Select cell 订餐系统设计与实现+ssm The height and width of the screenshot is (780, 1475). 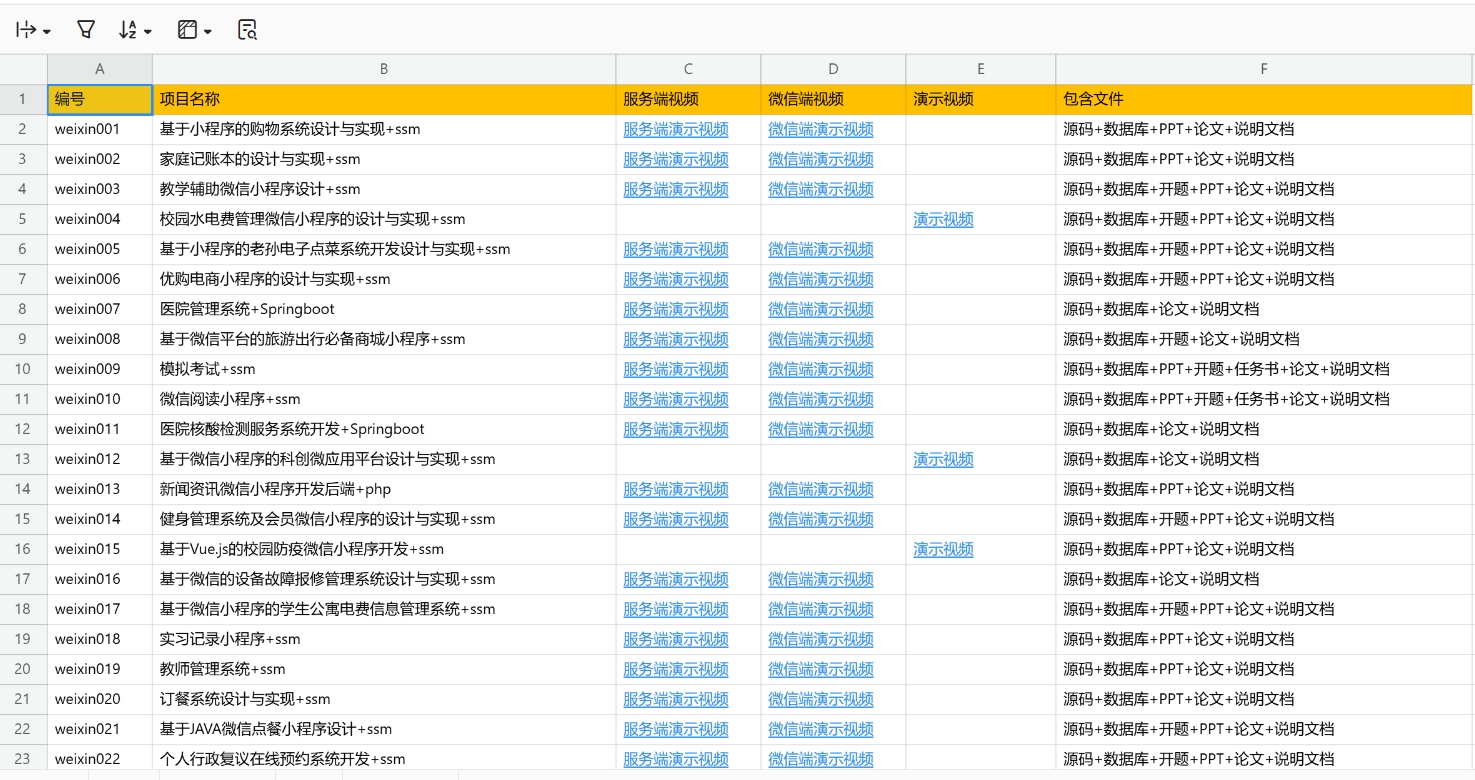pyautogui.click(x=384, y=699)
